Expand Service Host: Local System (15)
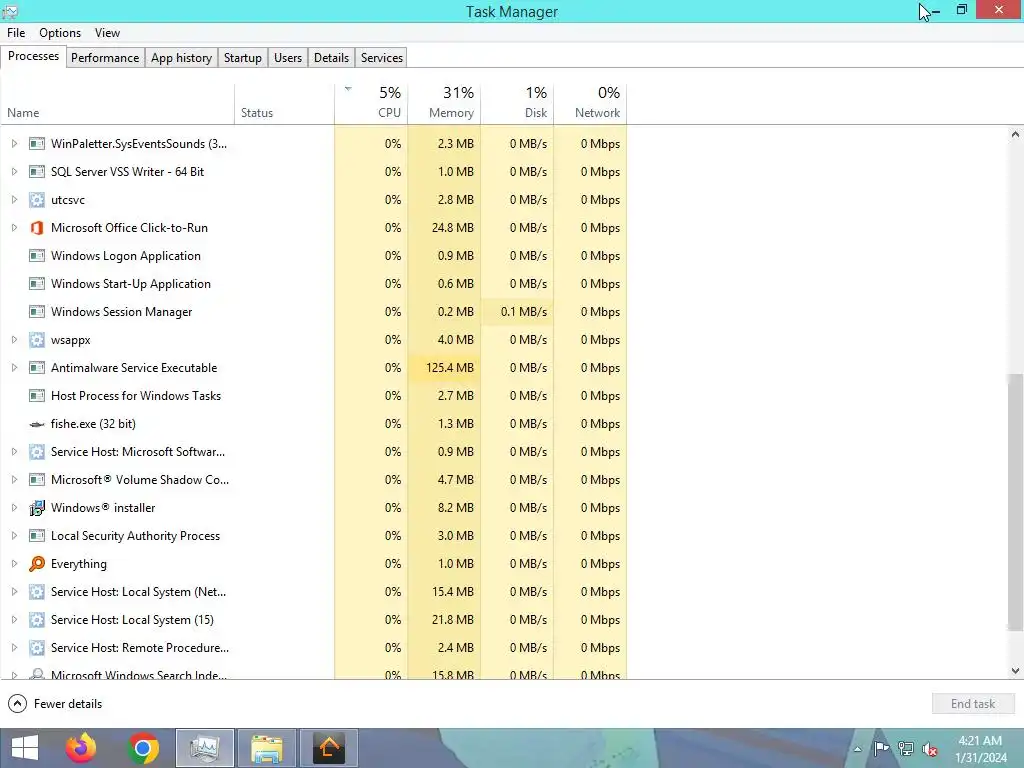This screenshot has width=1024, height=768. [x=14, y=620]
